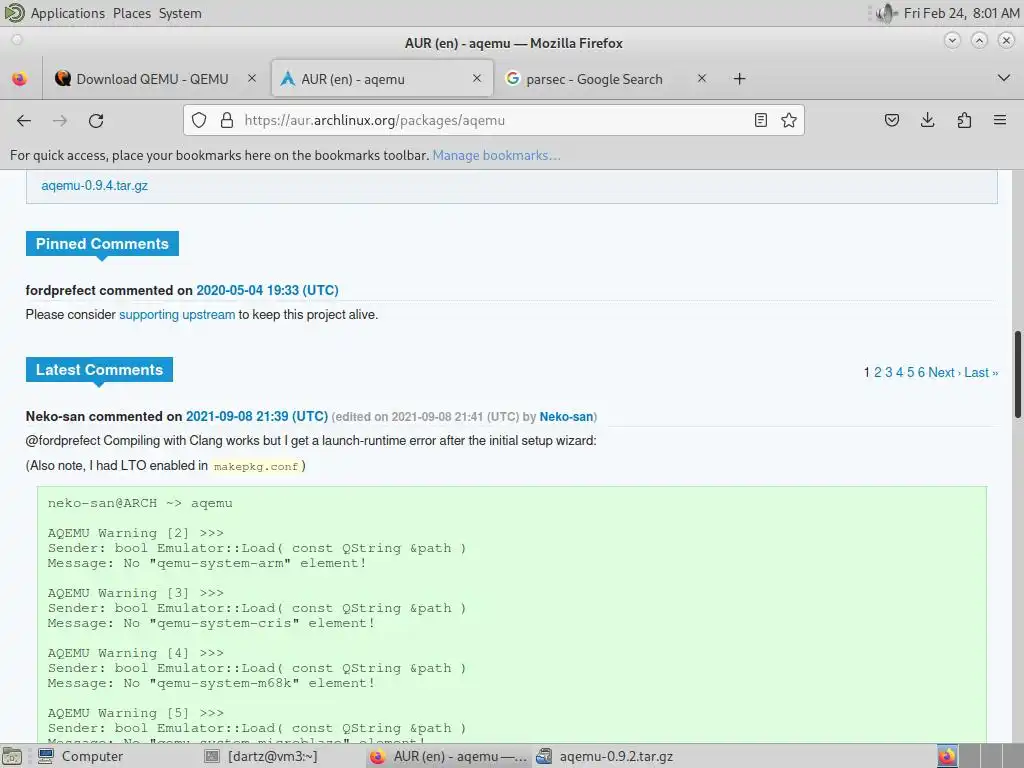Viewport: 1024px width, 768px height.
Task: Open the Downloads panel icon
Action: point(927,120)
